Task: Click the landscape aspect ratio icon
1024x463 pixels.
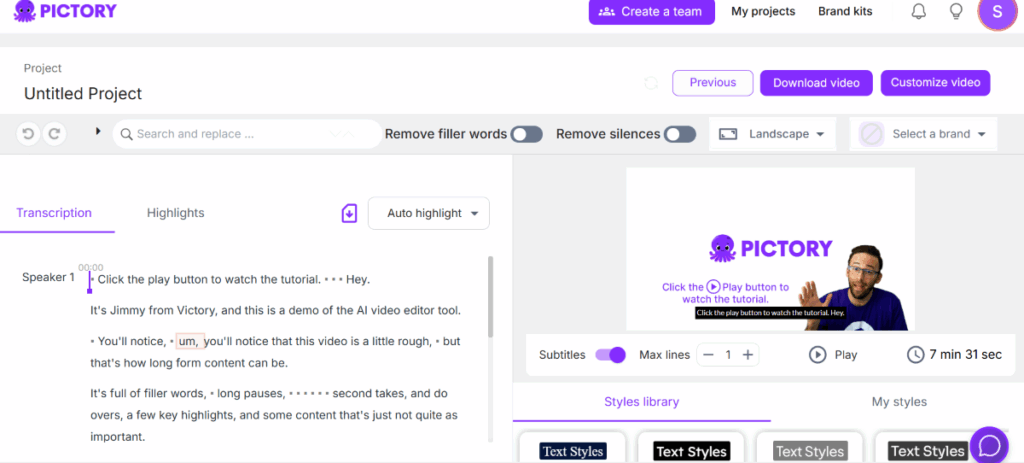Action: [728, 134]
